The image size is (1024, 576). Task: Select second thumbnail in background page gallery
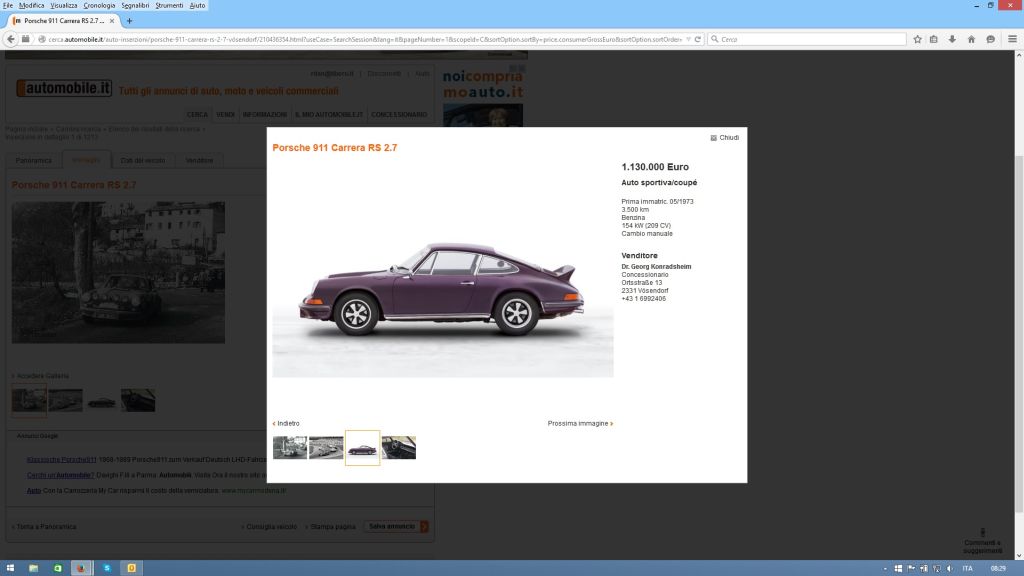click(65, 400)
